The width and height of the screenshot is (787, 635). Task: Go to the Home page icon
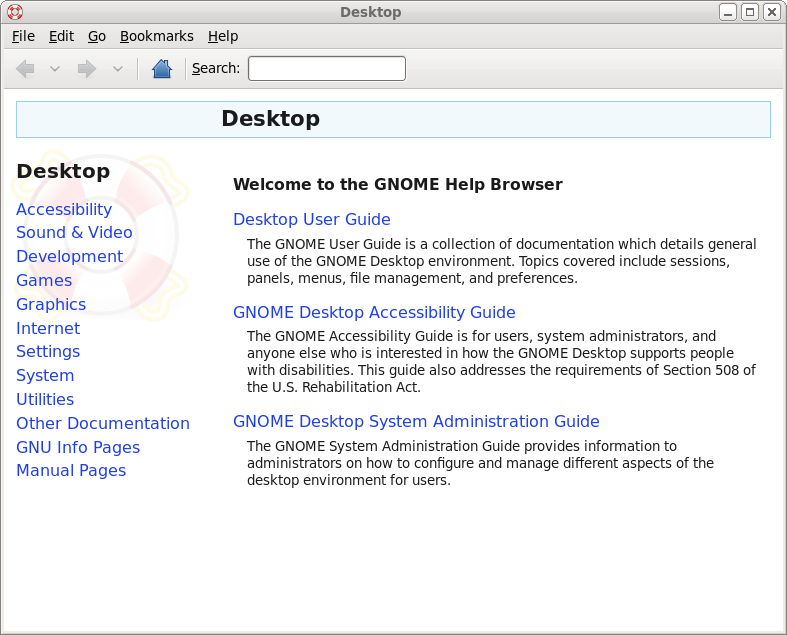click(162, 69)
